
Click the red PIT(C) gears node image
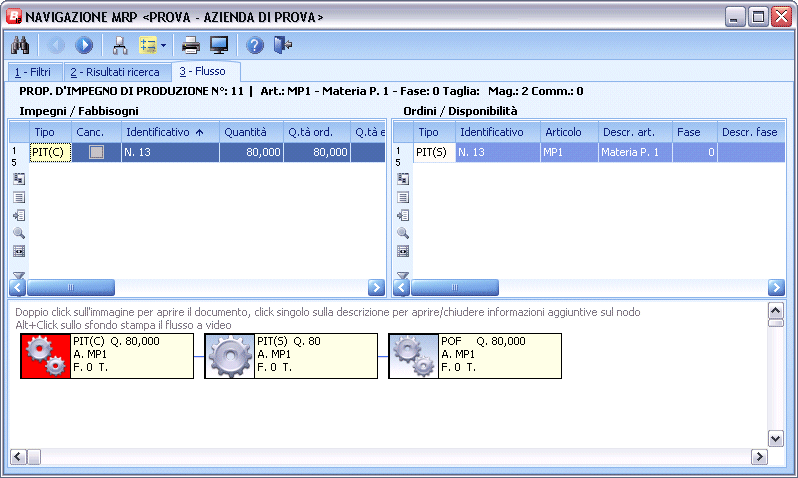[45, 356]
